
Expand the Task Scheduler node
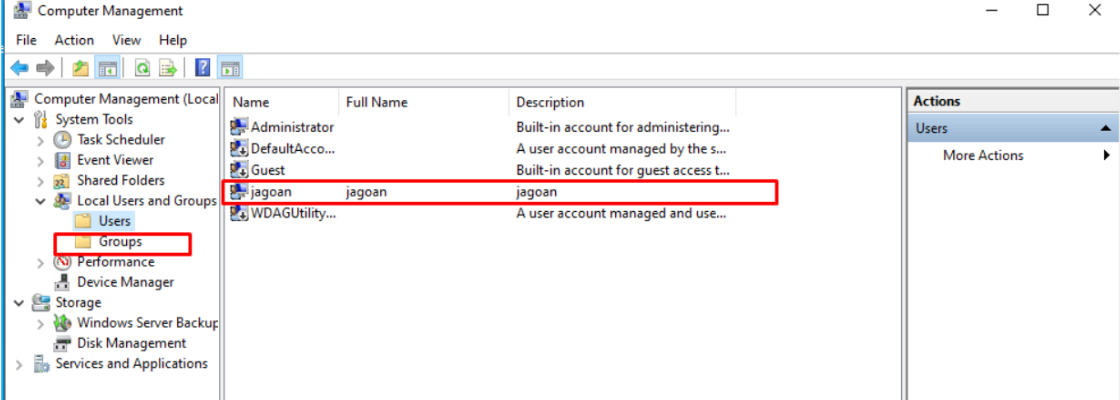(41, 140)
